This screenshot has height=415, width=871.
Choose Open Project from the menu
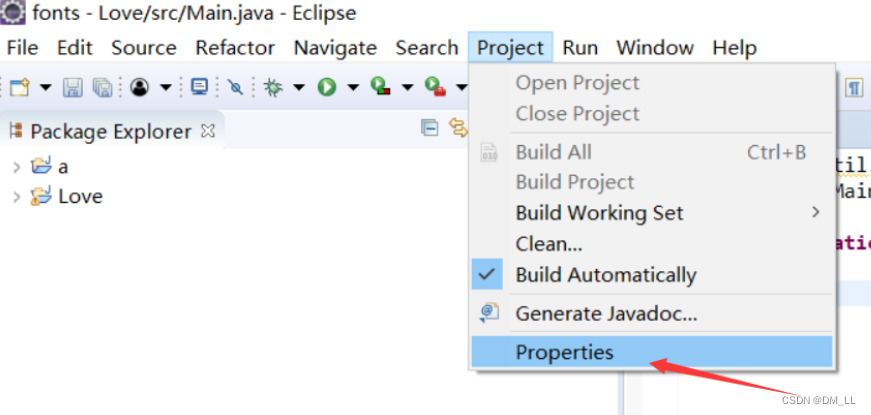652,83
